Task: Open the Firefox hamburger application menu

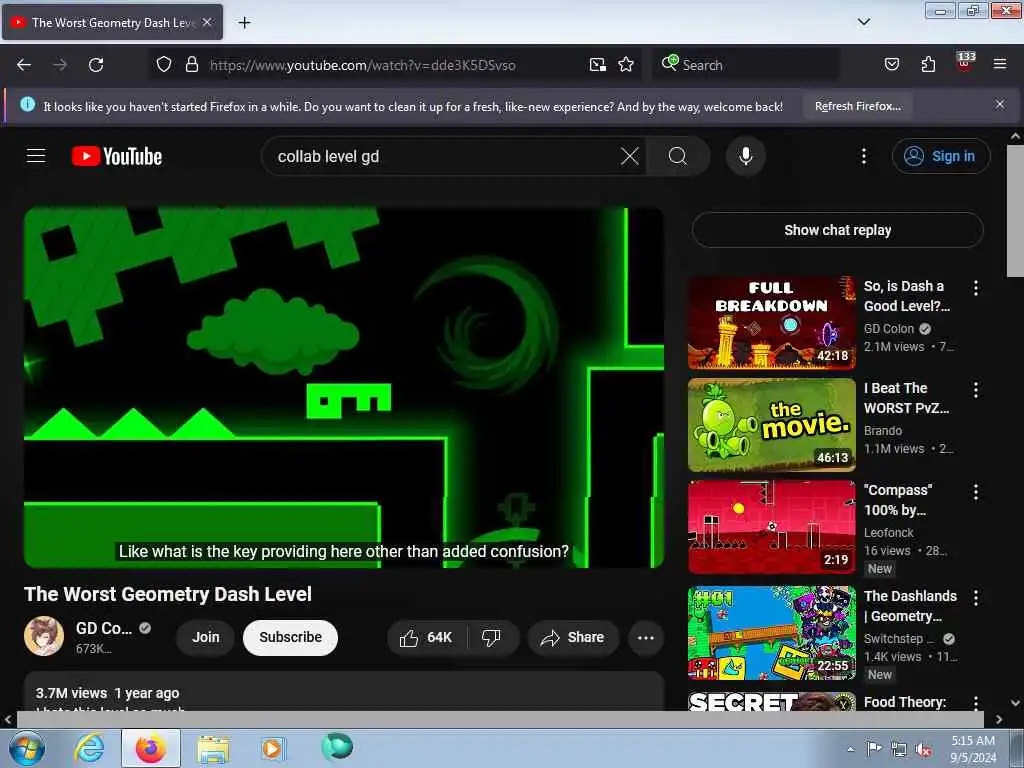Action: click(x=1000, y=64)
